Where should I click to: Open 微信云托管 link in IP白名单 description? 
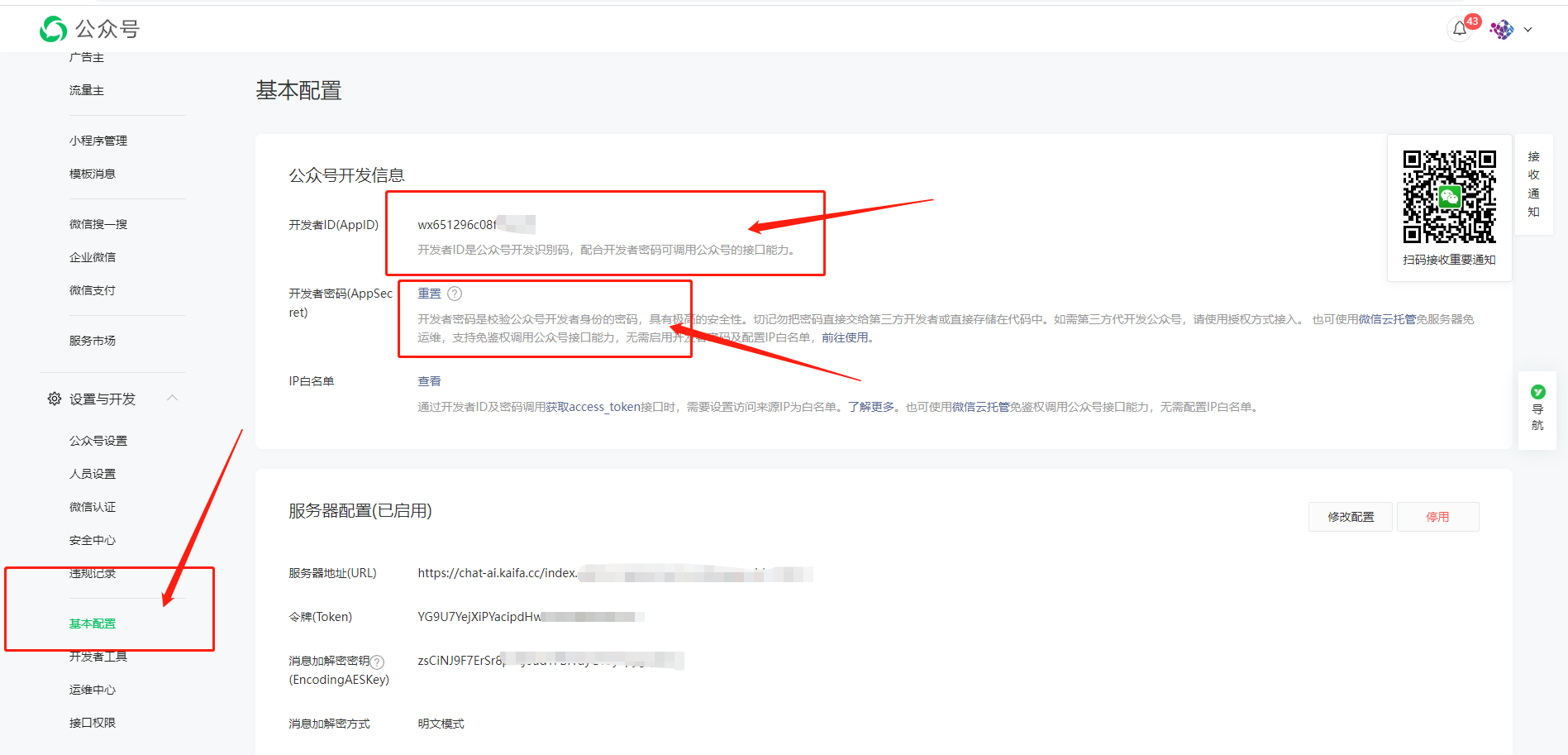(x=980, y=407)
